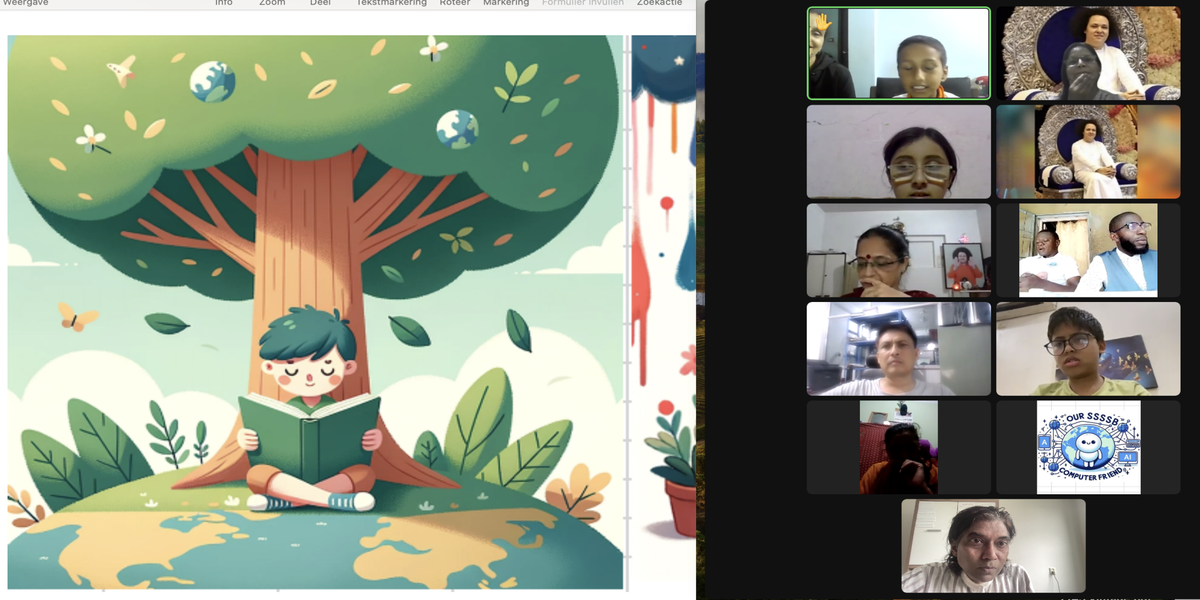Select the tile of the person in green shirt with glasses

(1088, 349)
